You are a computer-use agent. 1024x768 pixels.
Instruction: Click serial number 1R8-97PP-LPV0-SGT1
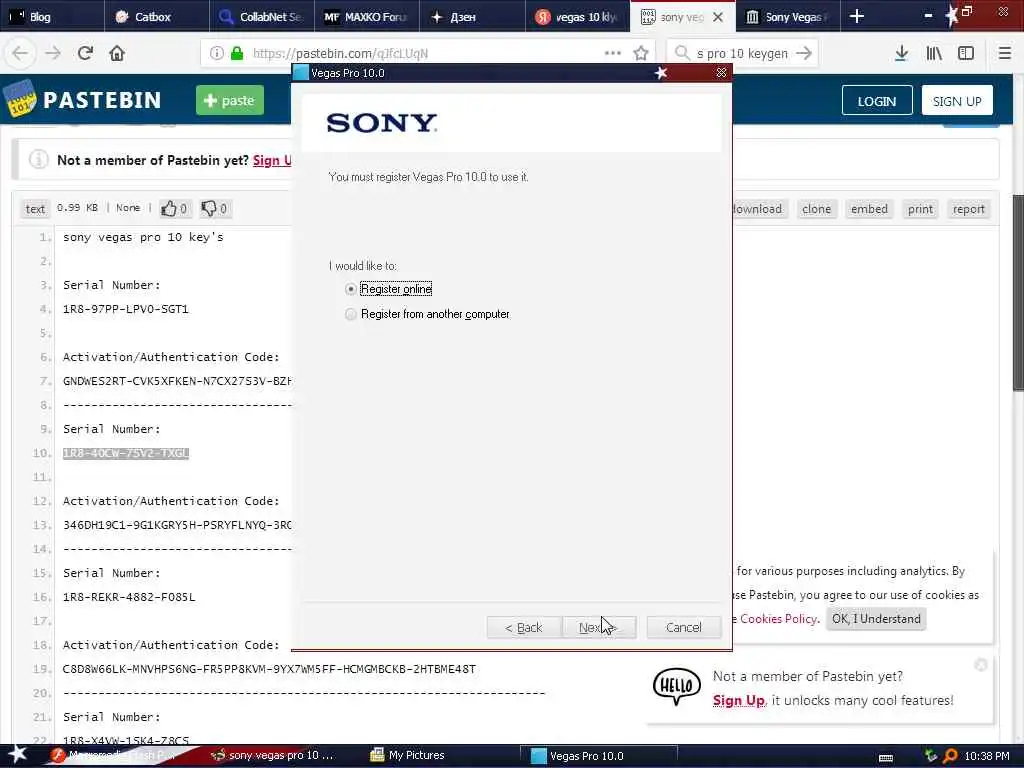click(x=125, y=309)
